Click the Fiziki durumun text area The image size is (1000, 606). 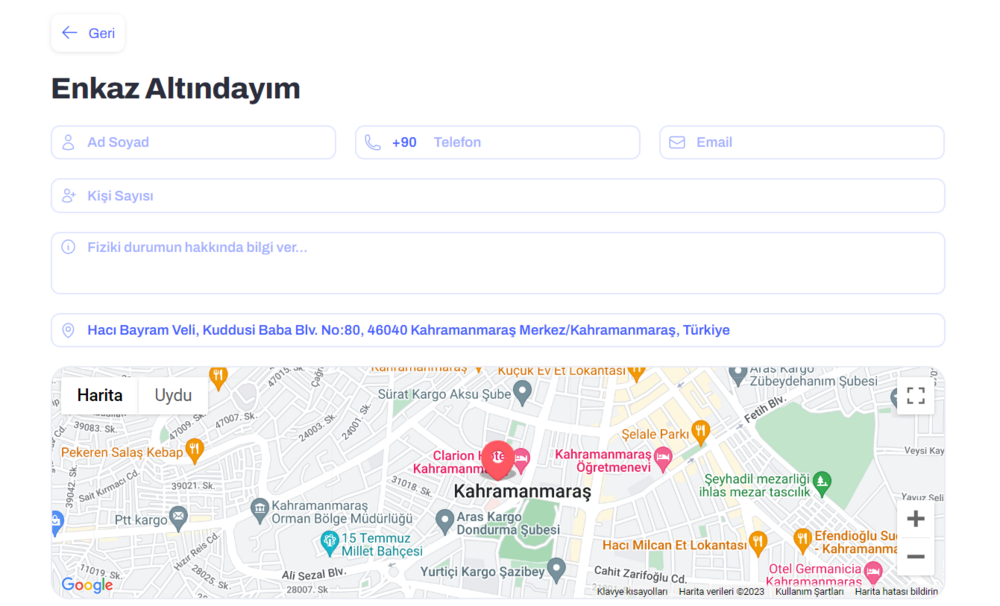click(498, 263)
